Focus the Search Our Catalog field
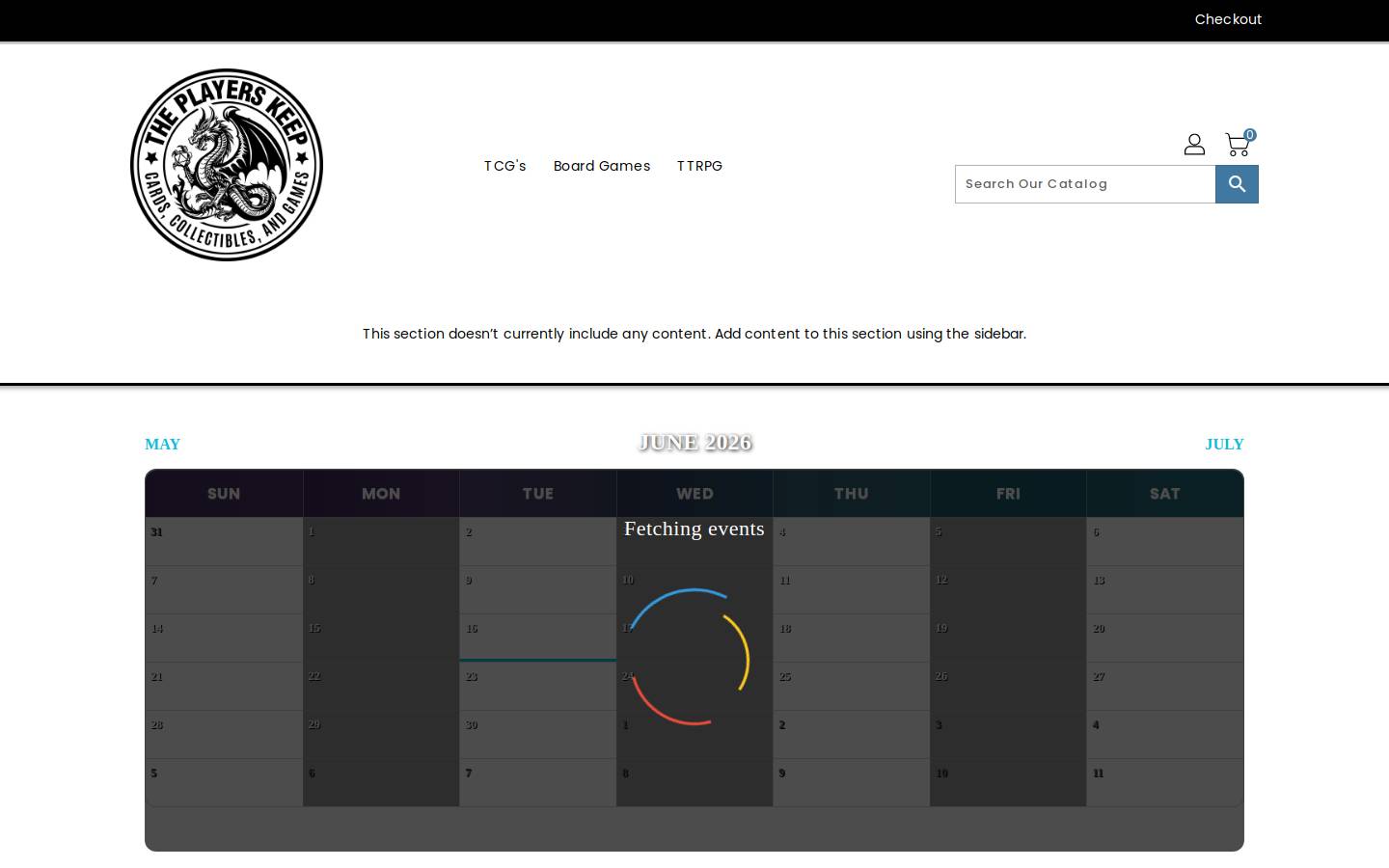 click(1085, 184)
